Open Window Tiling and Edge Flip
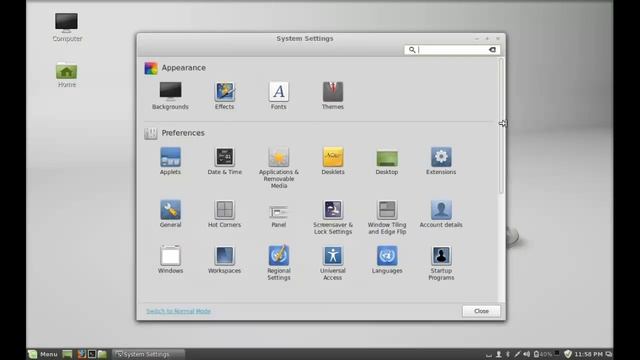Image resolution: width=640 pixels, height=360 pixels. [387, 217]
